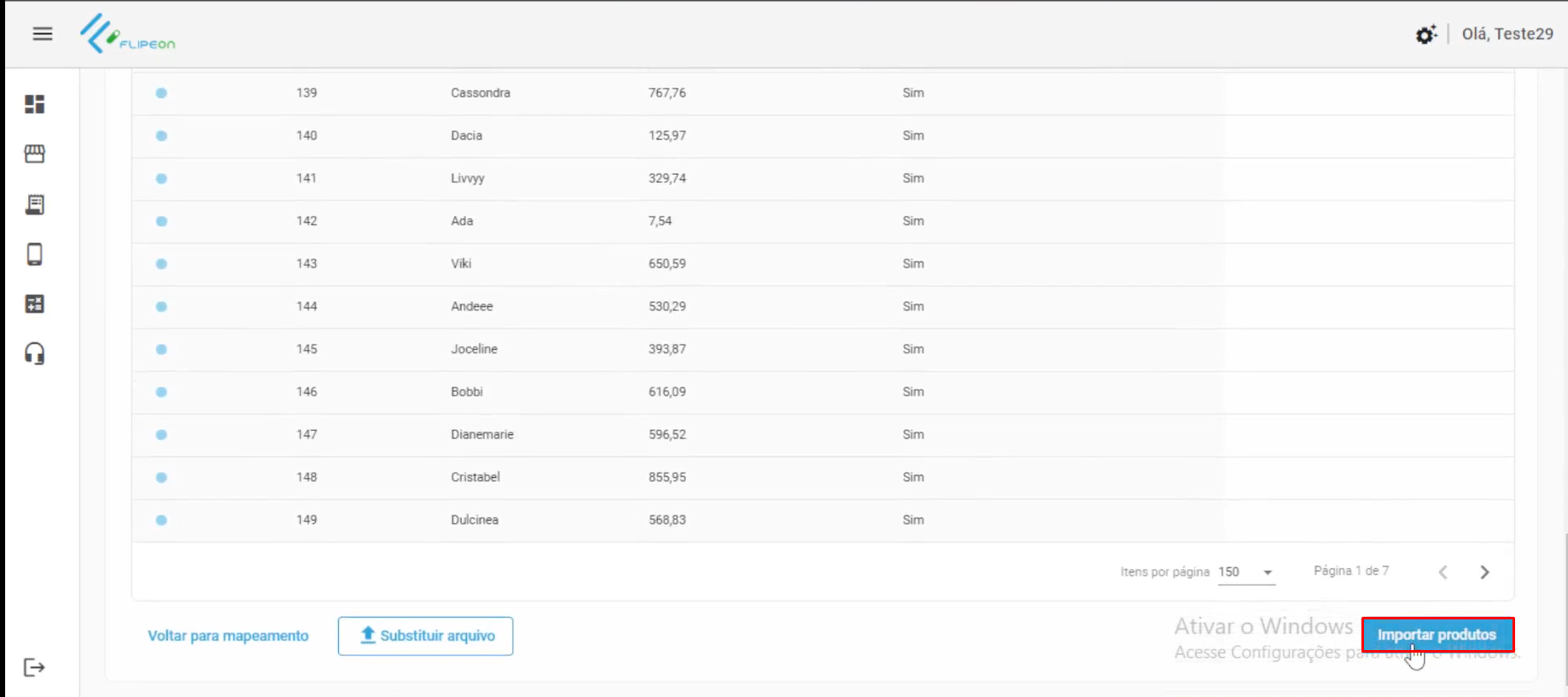Open the calculator sidebar icon
Screen dimensions: 1568x697
pos(35,305)
